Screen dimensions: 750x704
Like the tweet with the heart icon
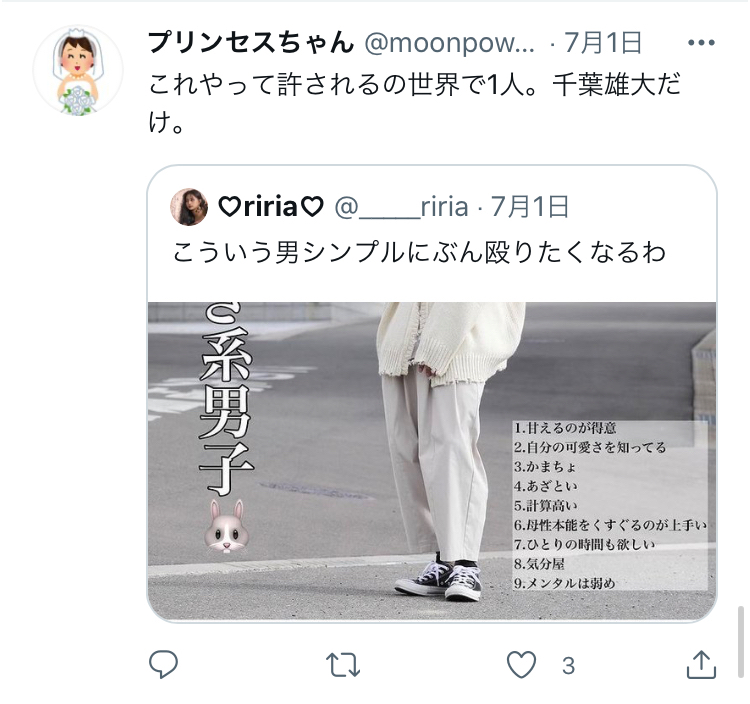pos(521,665)
